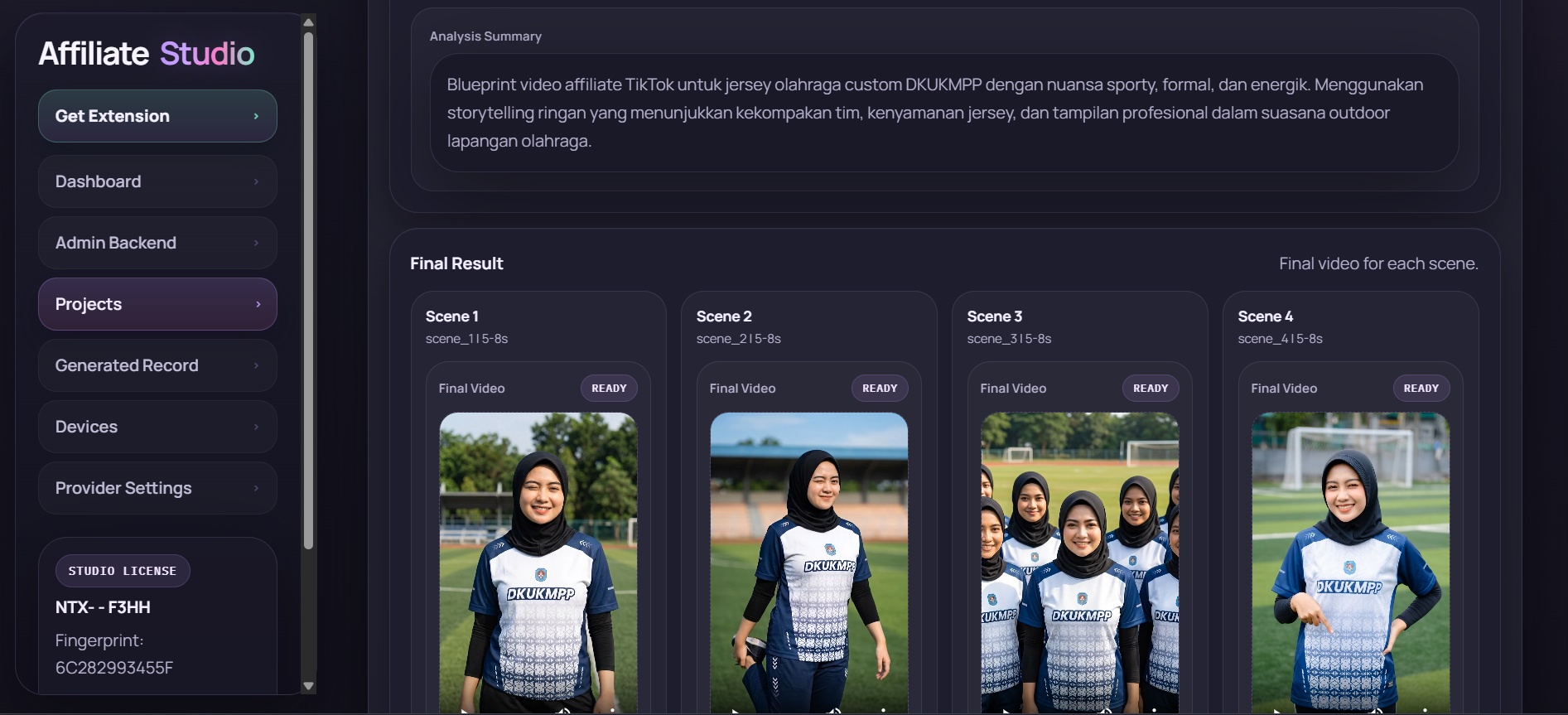Click the 'Final video for each scene.' text
Image resolution: width=1568 pixels, height=715 pixels.
[x=1378, y=263]
